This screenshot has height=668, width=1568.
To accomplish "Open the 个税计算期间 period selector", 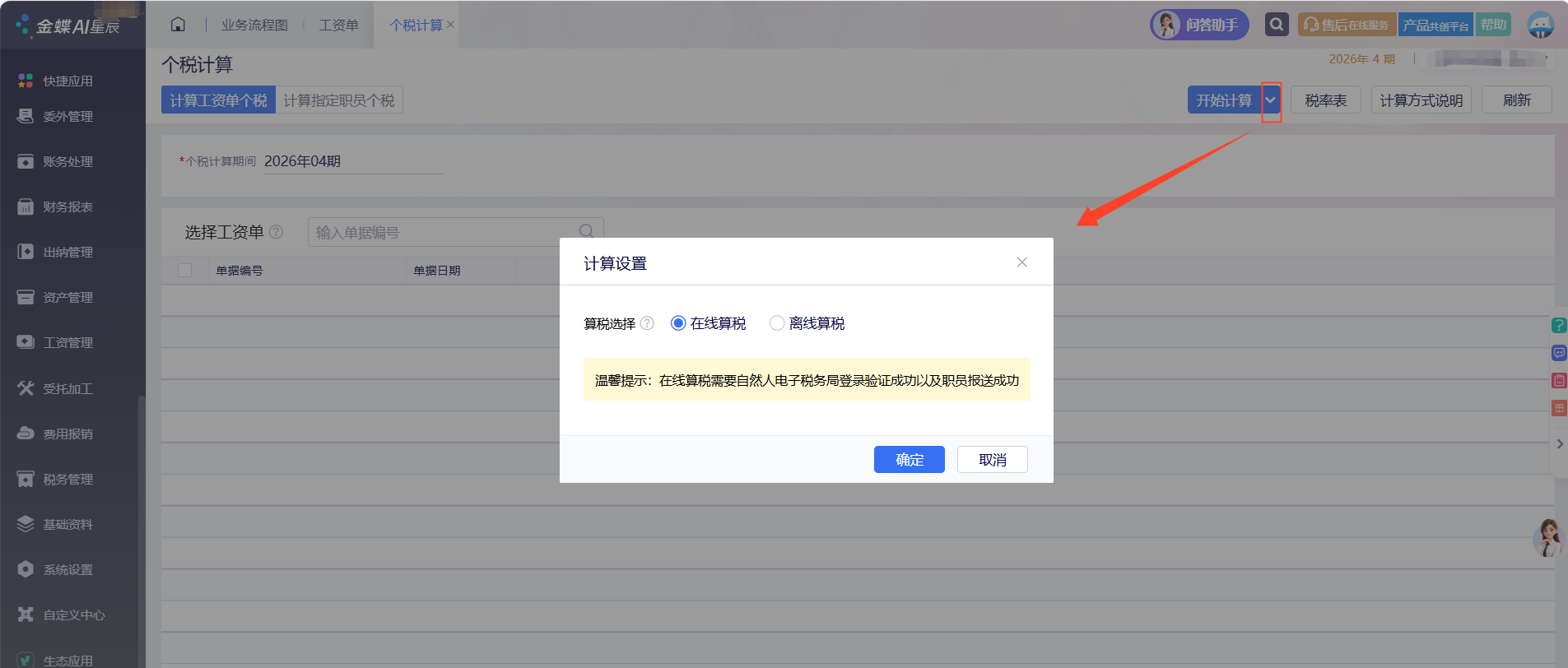I will pos(353,161).
